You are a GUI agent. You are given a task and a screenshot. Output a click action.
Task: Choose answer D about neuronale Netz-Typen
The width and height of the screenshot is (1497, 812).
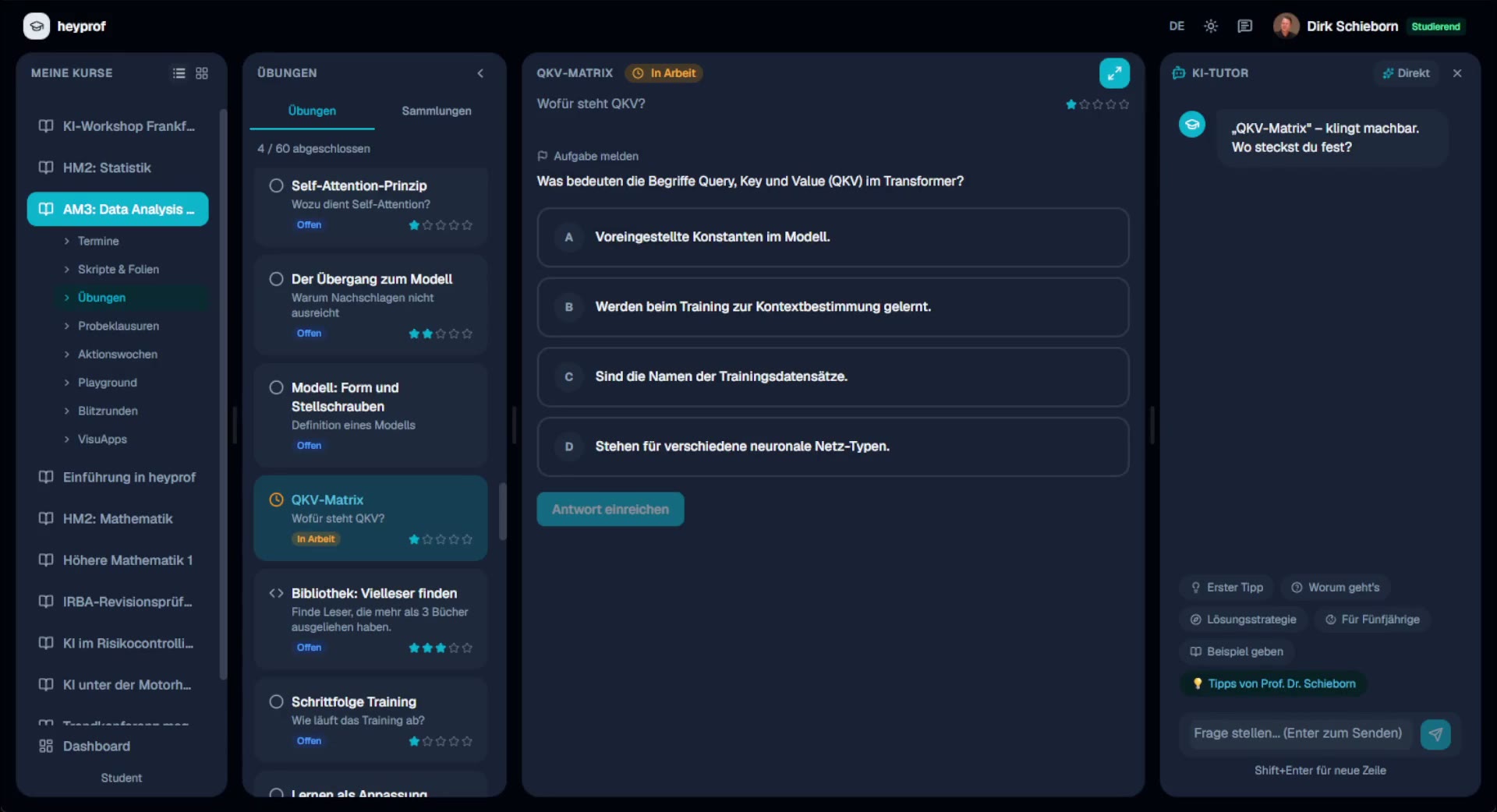pos(833,447)
